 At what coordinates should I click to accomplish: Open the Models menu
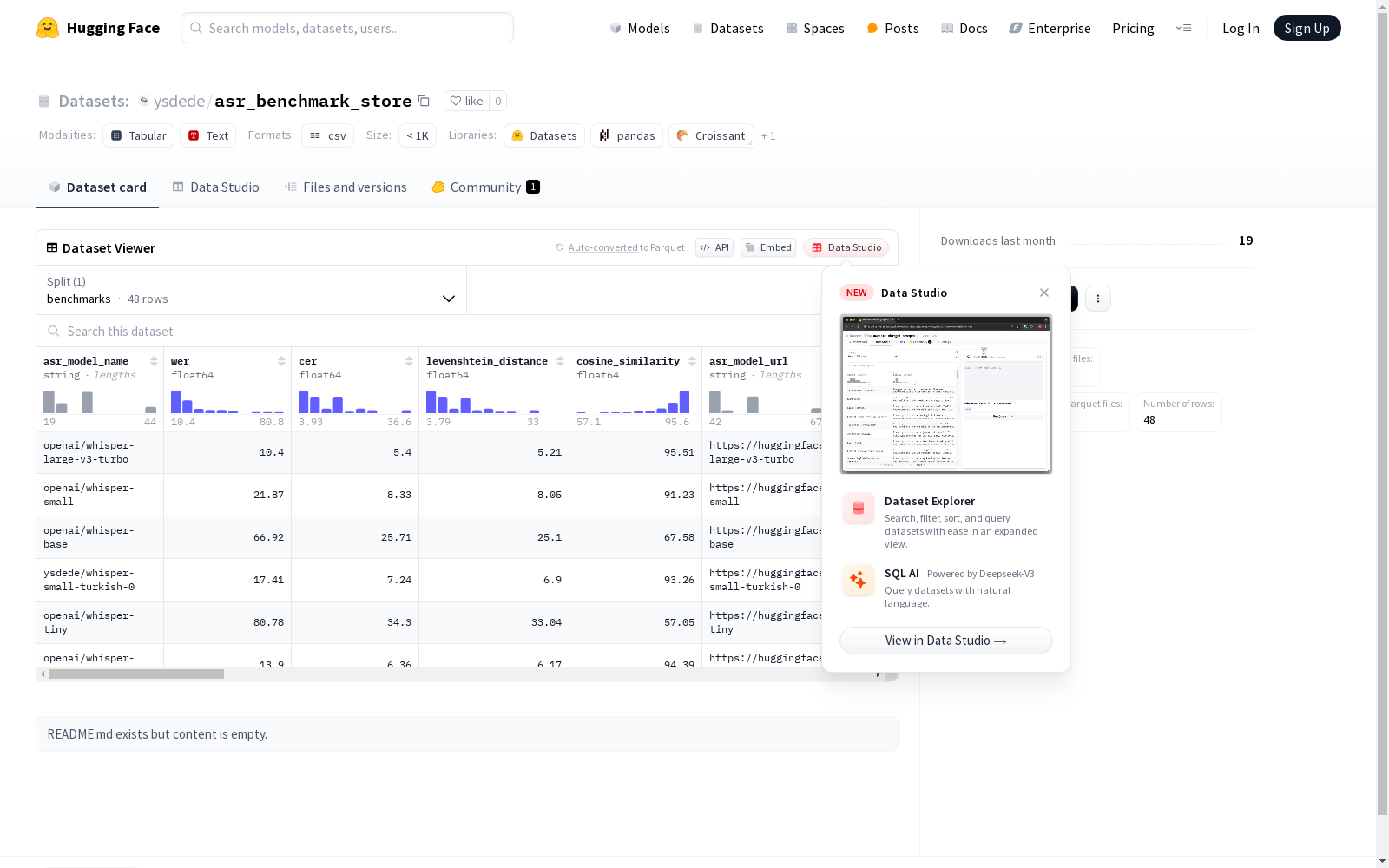640,28
